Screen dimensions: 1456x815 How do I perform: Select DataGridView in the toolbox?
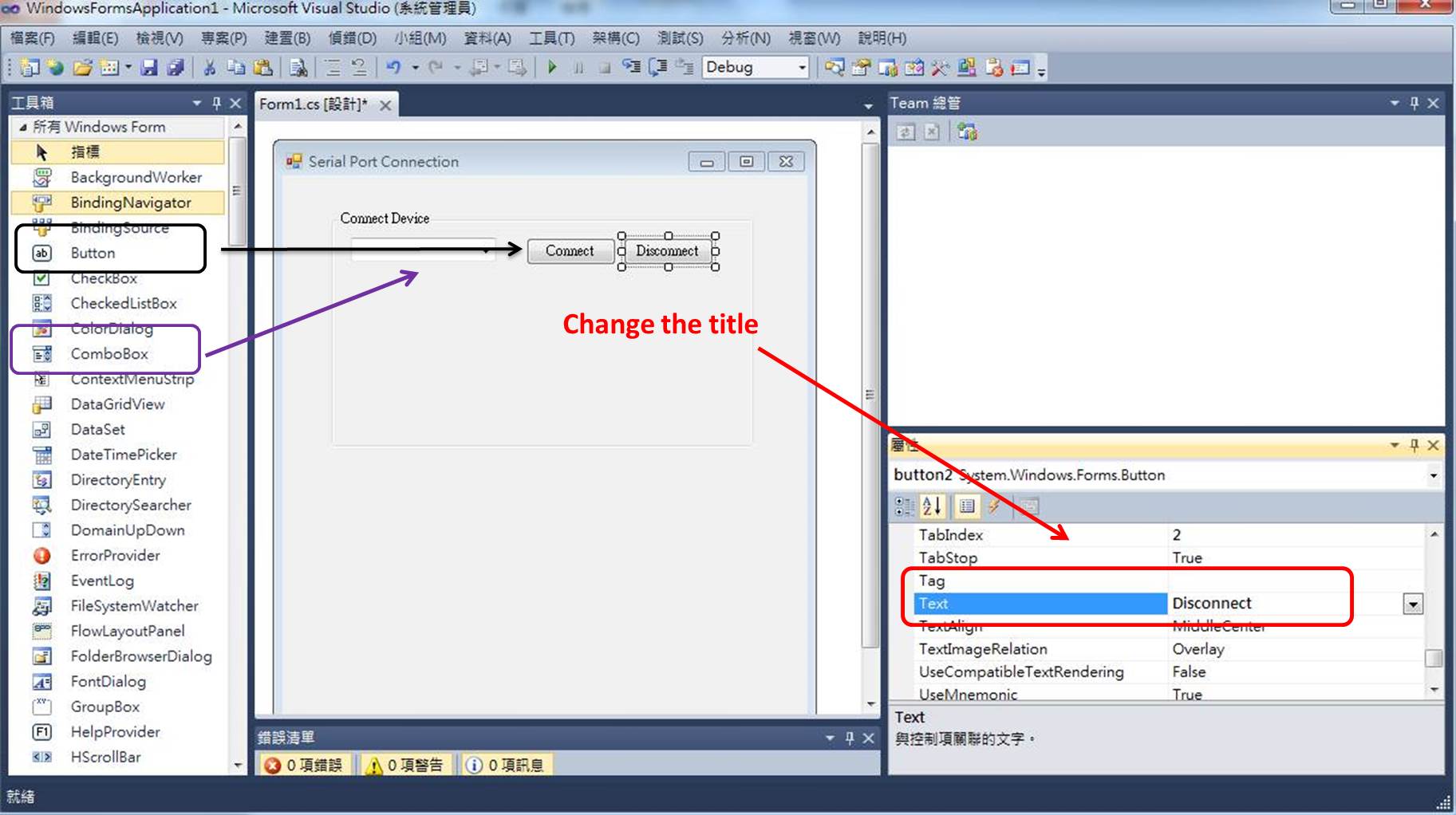click(117, 404)
